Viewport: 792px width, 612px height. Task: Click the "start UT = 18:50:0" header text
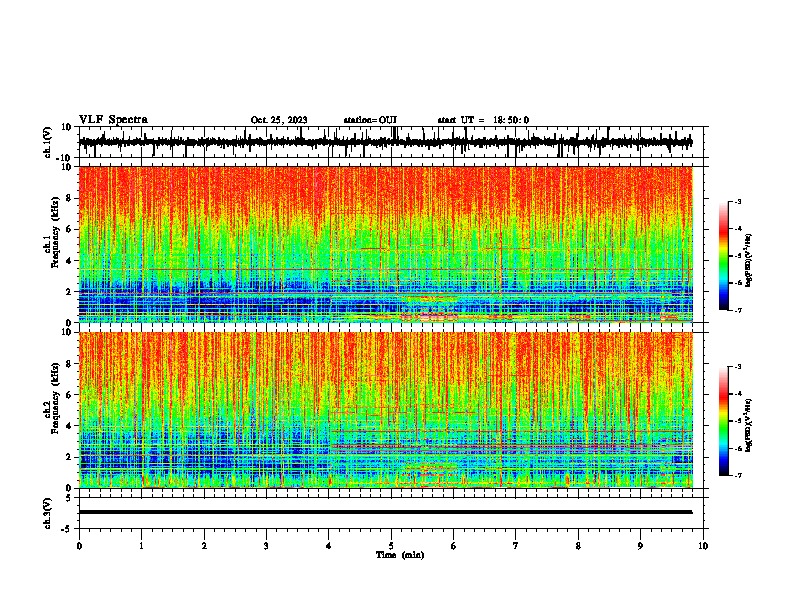pos(483,120)
